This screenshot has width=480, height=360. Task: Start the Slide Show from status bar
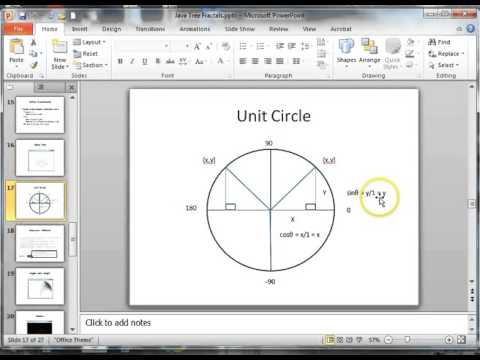359,340
